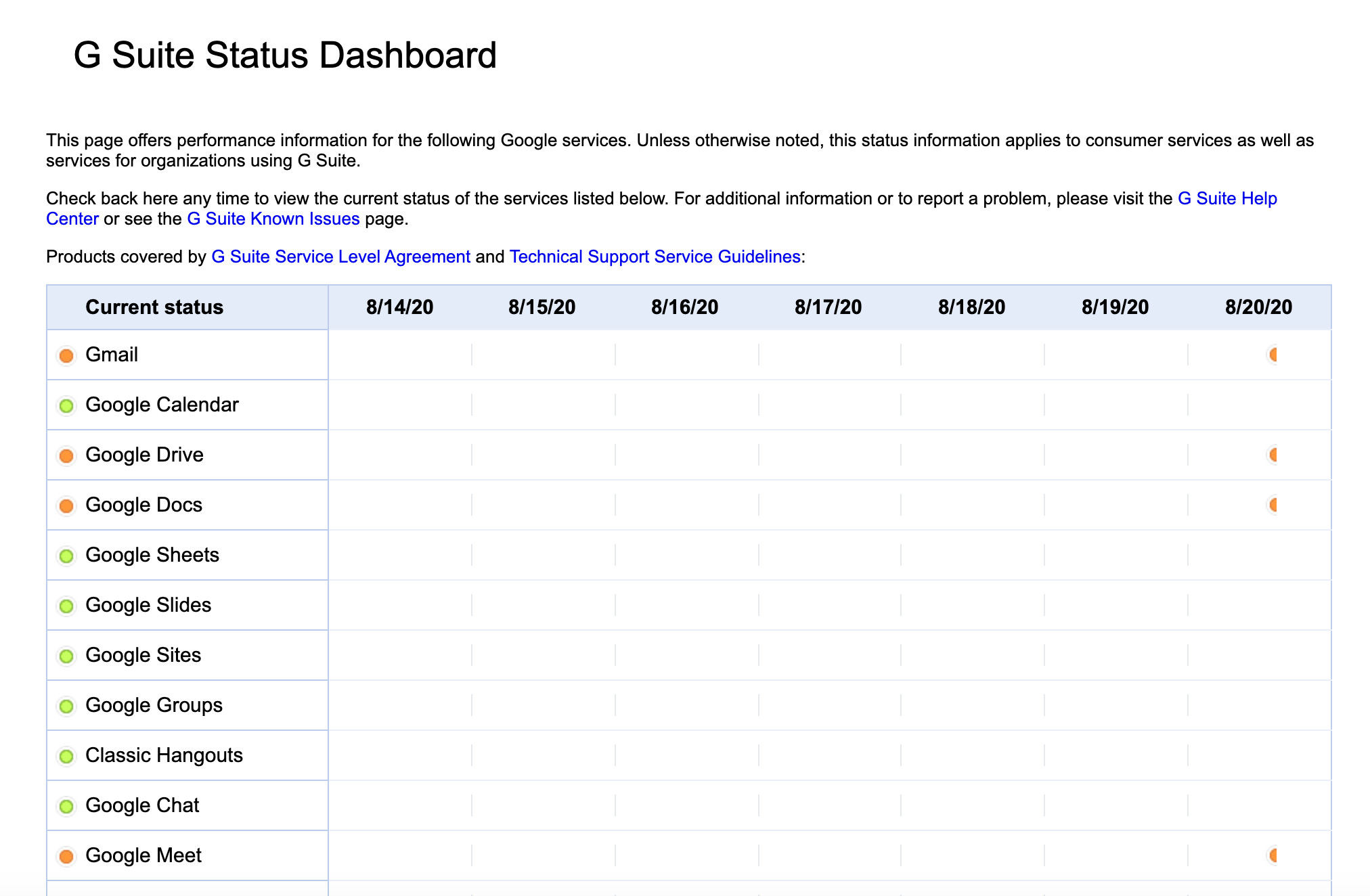
Task: Click the orange status icon beside Gmail
Action: [x=66, y=355]
